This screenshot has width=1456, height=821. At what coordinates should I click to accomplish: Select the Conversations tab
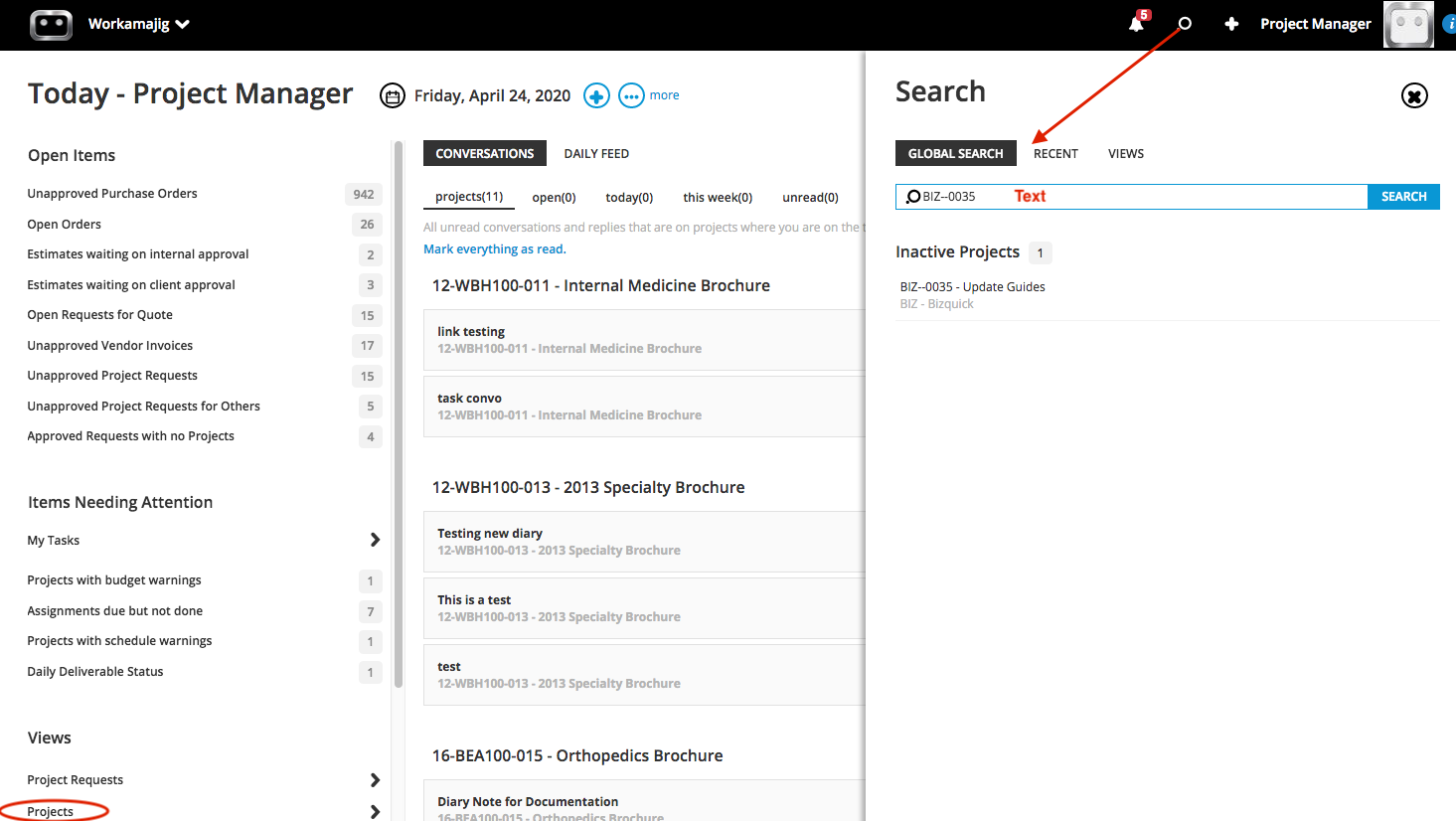coord(485,153)
